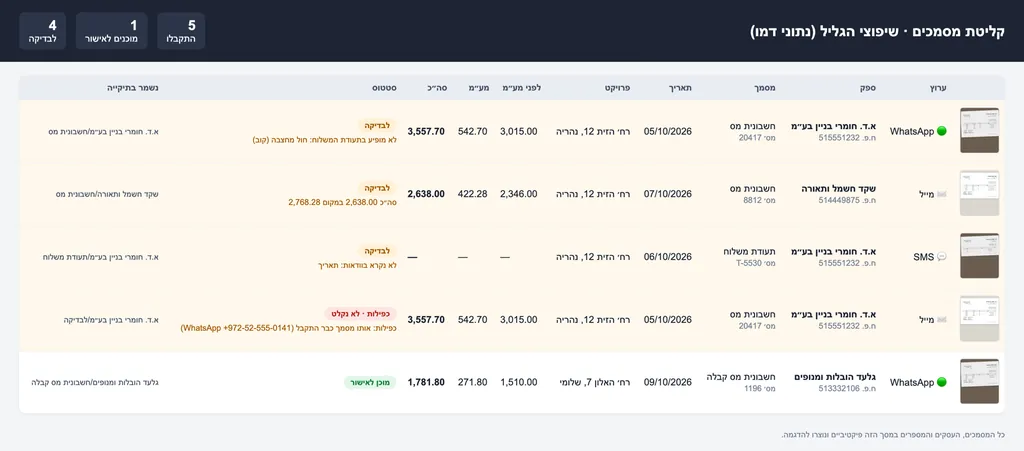1024x451 pixels.
Task: Click the red 'כפילות · לא נקלט' badge
Action: pyautogui.click(x=360, y=313)
